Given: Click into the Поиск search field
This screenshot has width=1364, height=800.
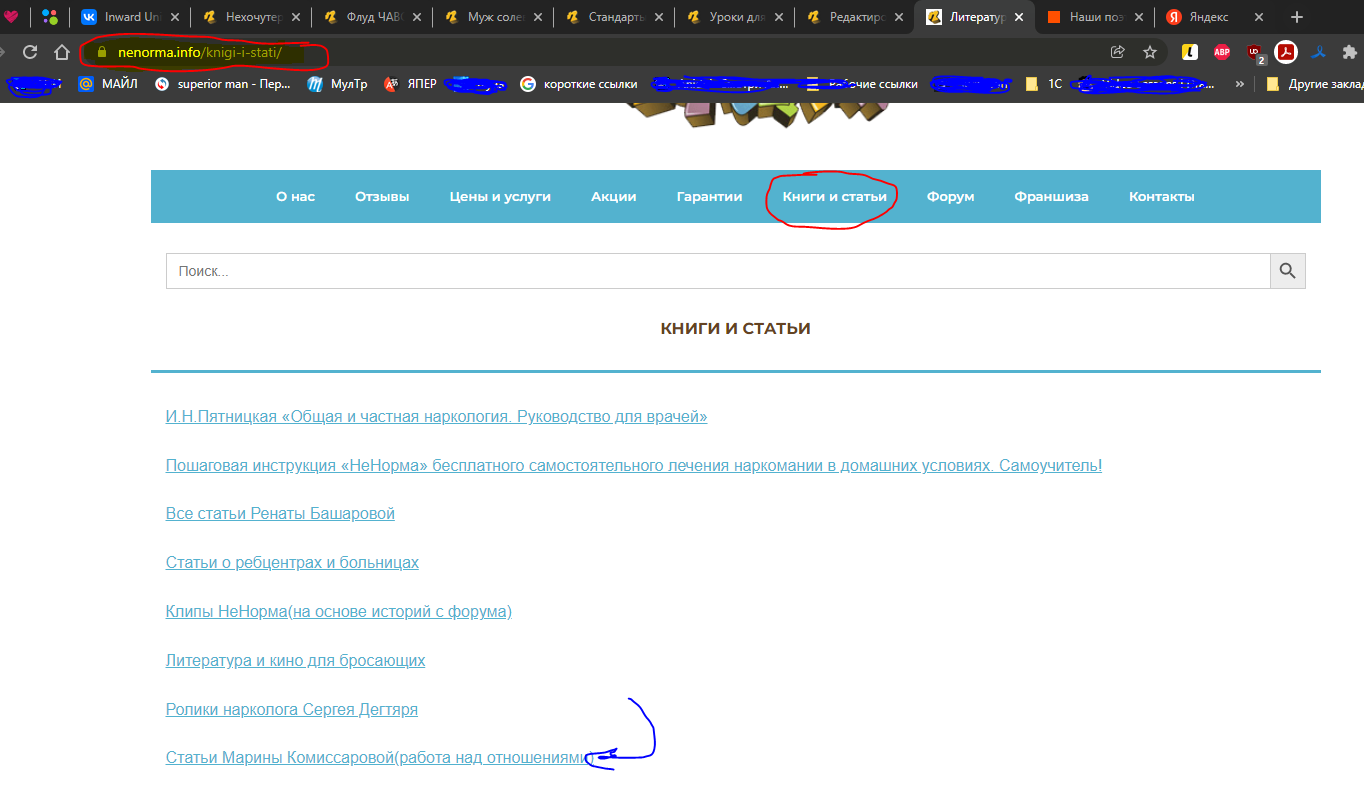Looking at the screenshot, I should click(717, 271).
